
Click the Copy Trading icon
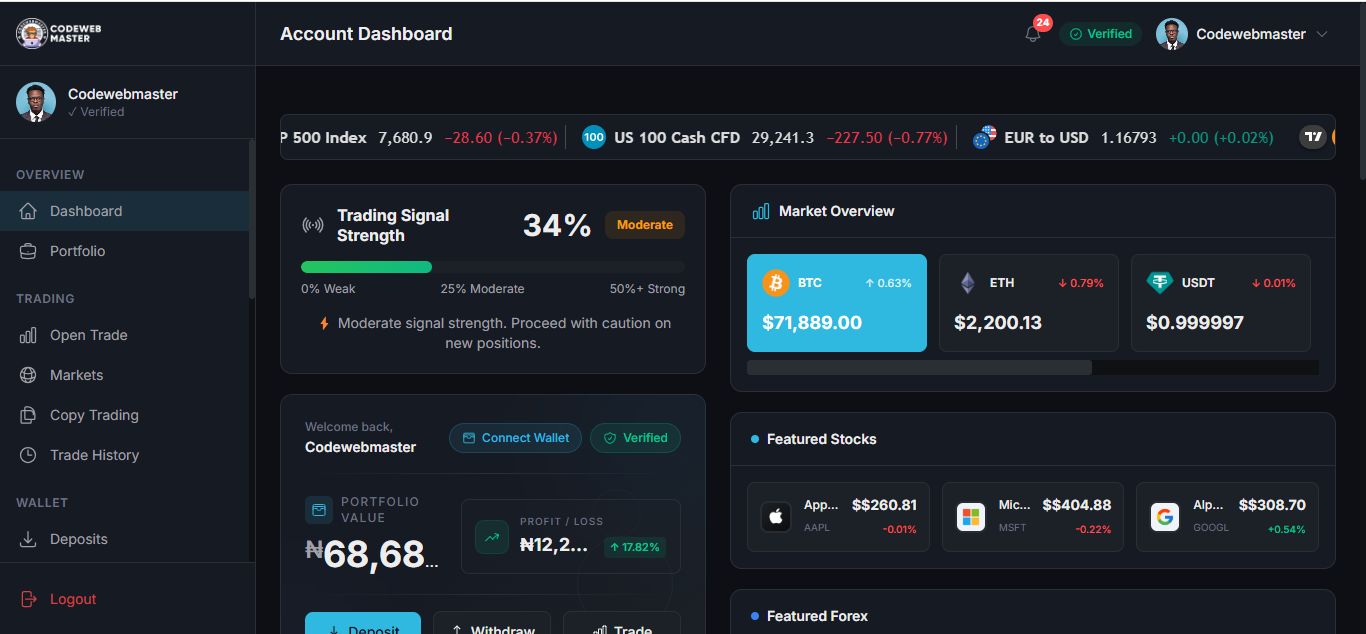click(29, 415)
